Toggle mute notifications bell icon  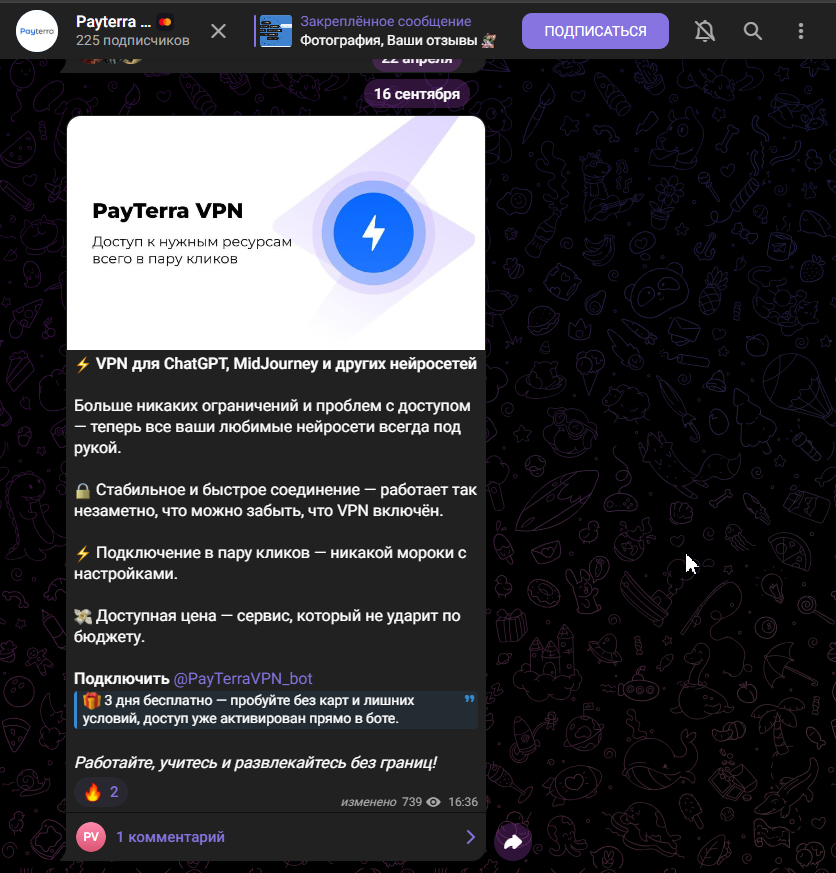(705, 31)
